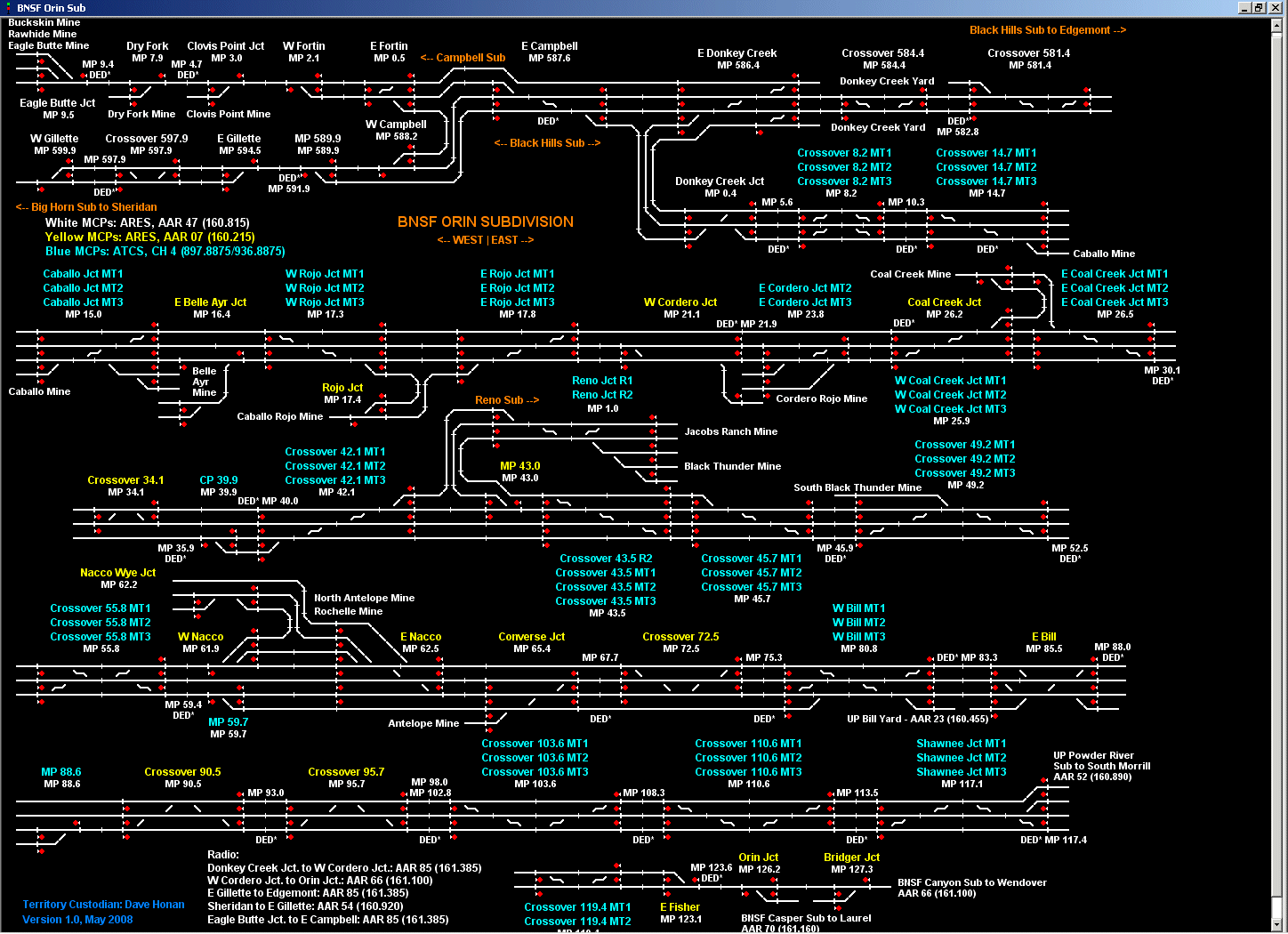1288x934 pixels.
Task: Click Crossover 49.2 MT2 label
Action: point(965,459)
